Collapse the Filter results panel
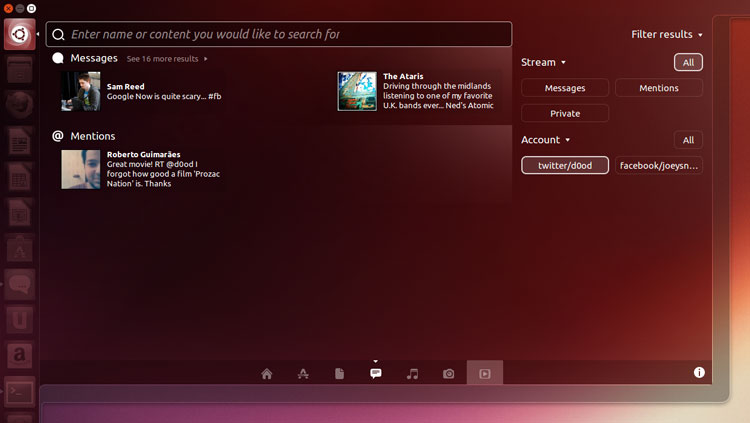750x423 pixels. pyautogui.click(x=667, y=34)
